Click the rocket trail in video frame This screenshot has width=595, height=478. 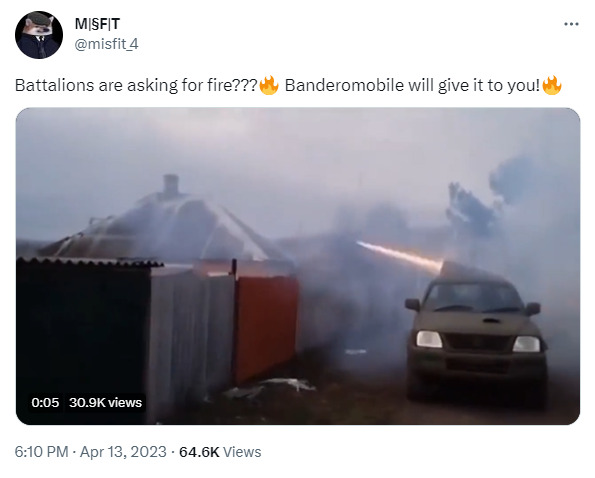pos(400,256)
